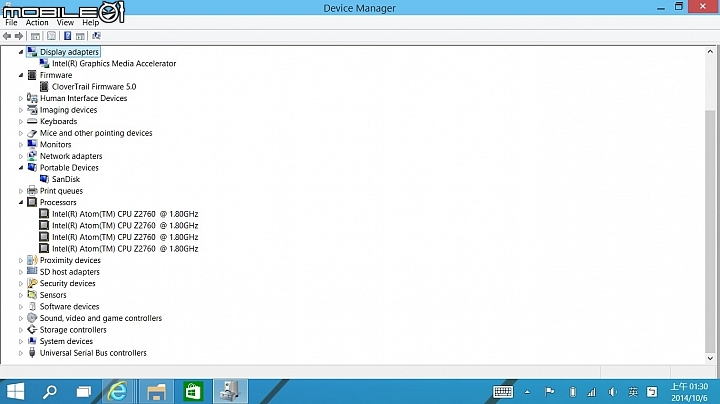Image resolution: width=720 pixels, height=404 pixels.
Task: Go forward using the toolbar arrow
Action: (x=19, y=36)
